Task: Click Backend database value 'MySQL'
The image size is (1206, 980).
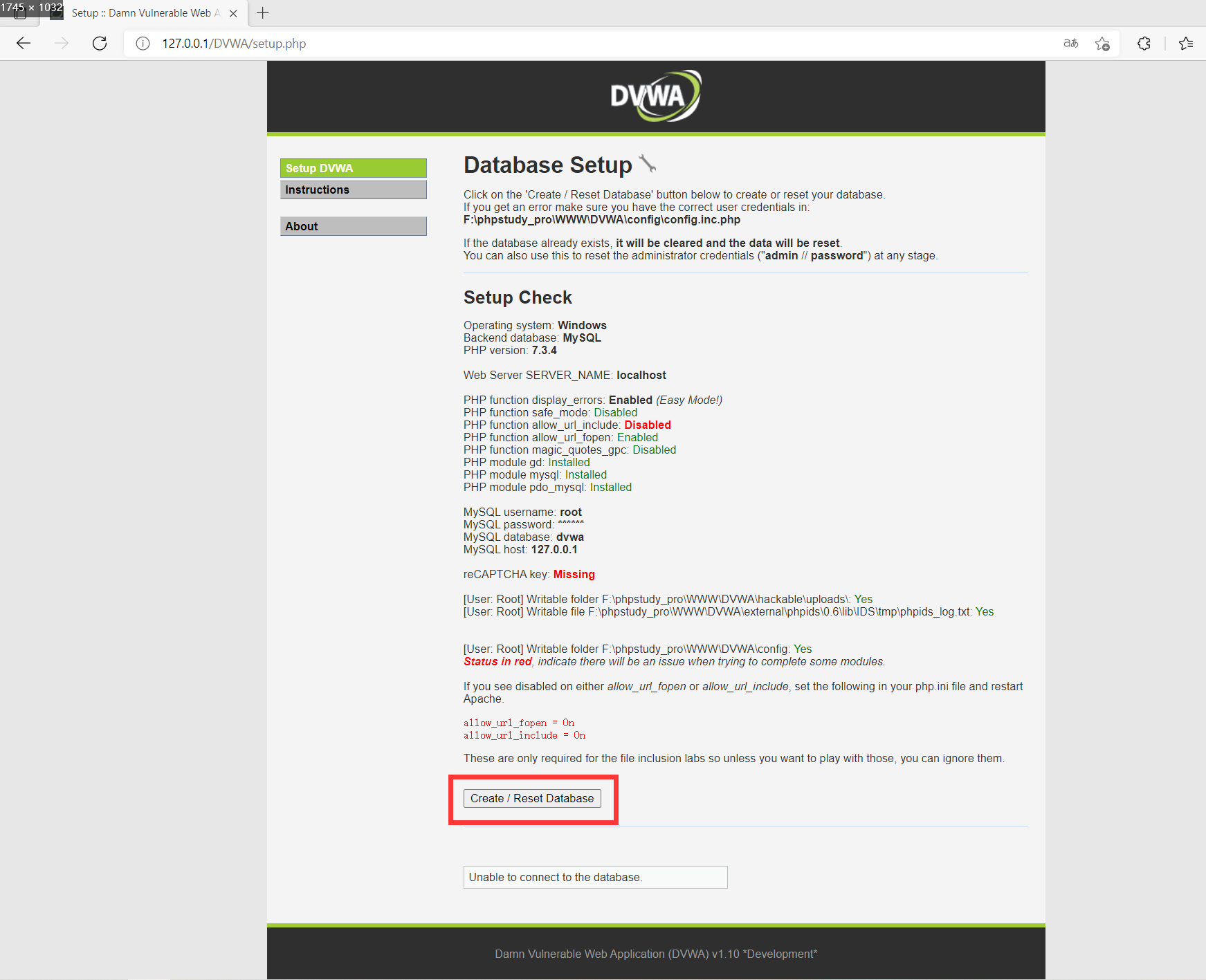Action: [582, 338]
